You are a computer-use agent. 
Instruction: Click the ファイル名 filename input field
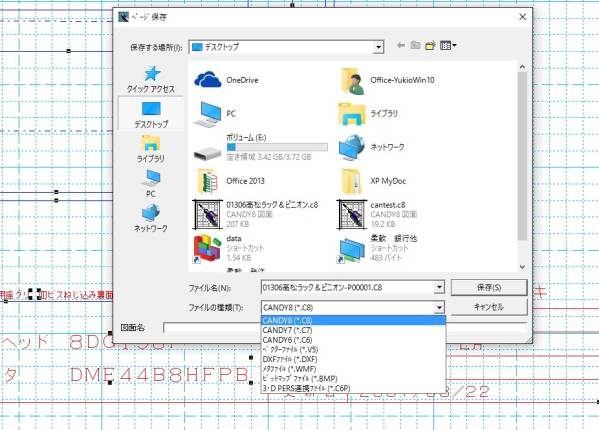click(348, 287)
